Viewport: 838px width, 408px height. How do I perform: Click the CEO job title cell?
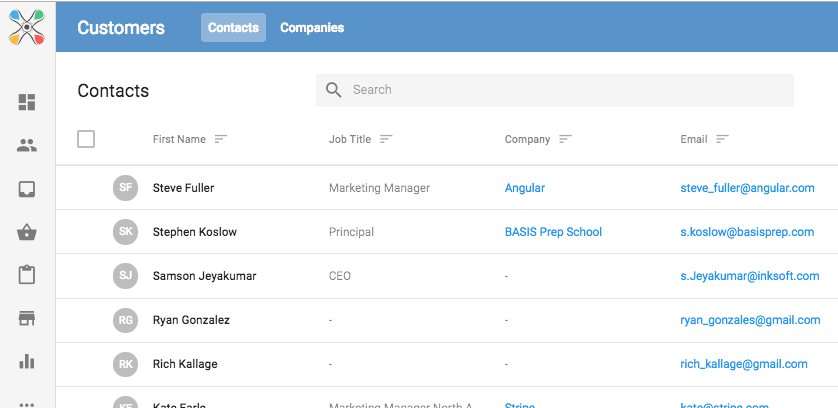[x=340, y=276]
